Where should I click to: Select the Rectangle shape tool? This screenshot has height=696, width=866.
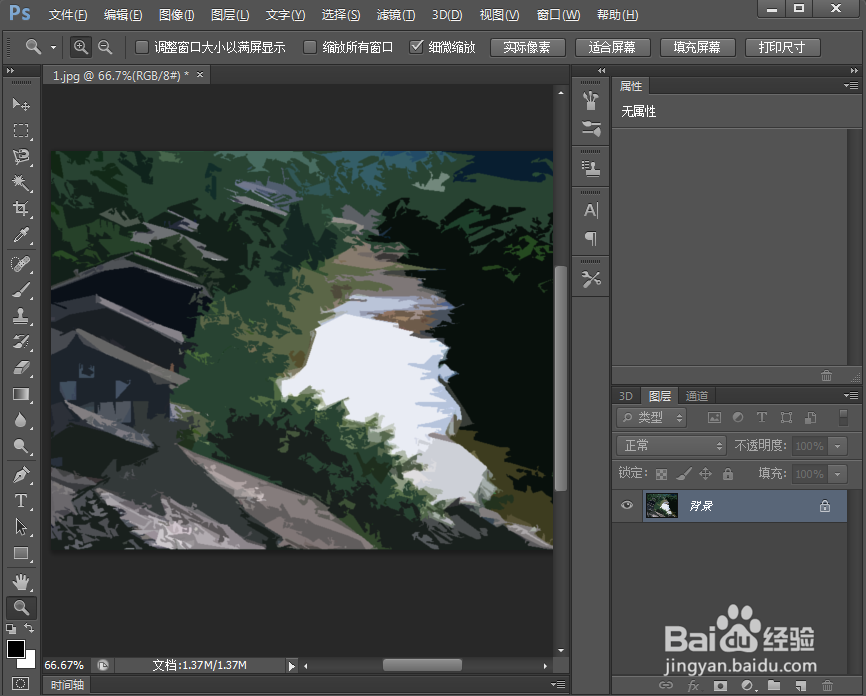point(21,553)
